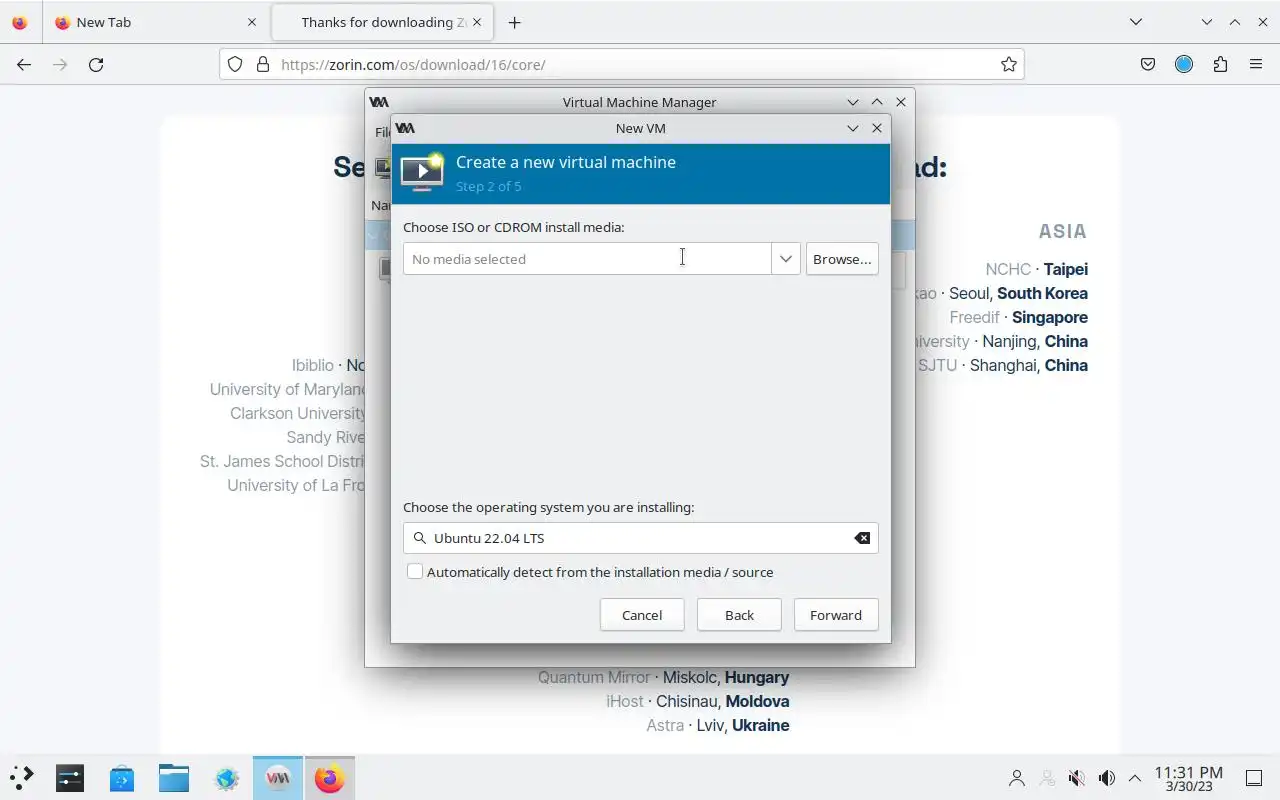Open the clock showing 11:31 PM
1280x800 pixels.
pos(1189,778)
